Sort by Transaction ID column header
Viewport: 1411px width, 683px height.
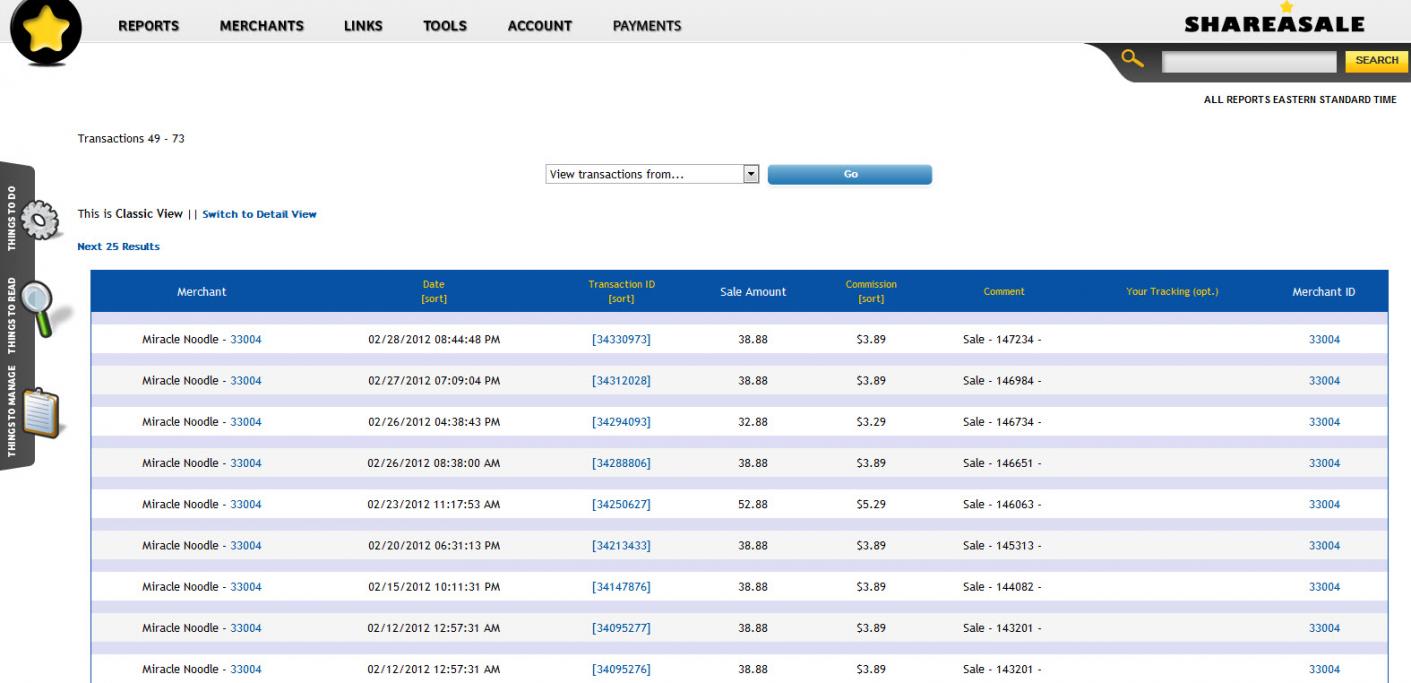click(x=621, y=291)
